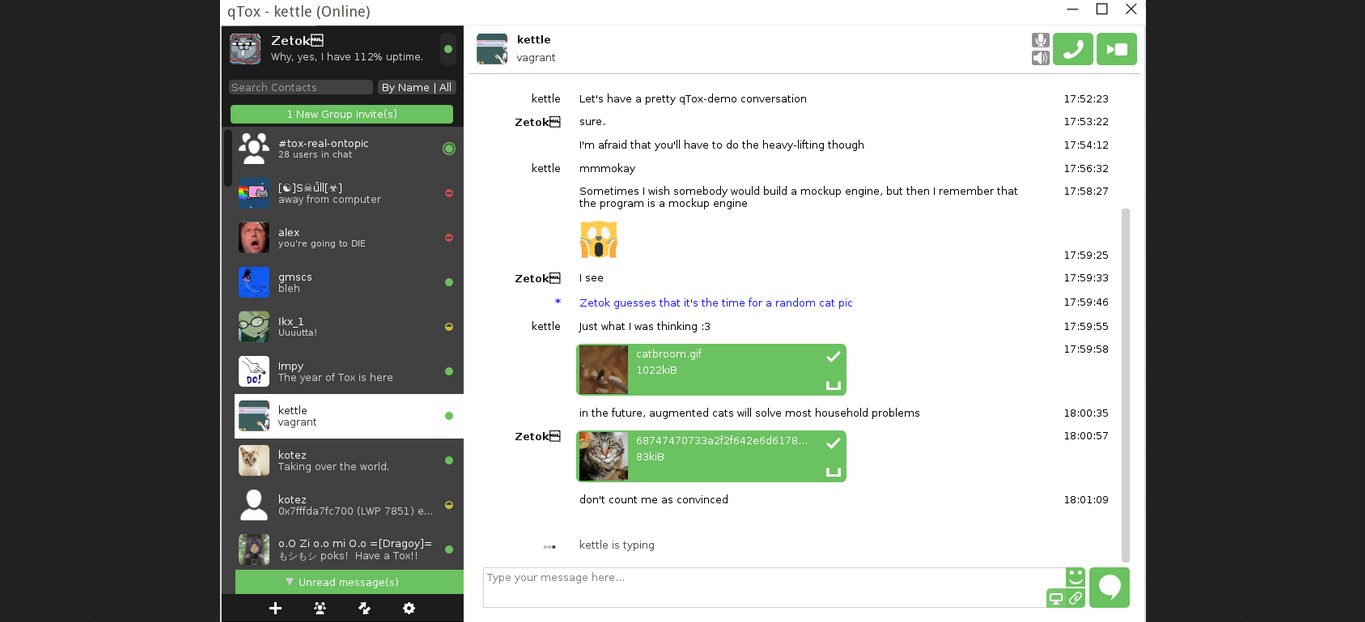Send a screenshot via the monitor icon
This screenshot has width=1365, height=622.
click(1057, 598)
